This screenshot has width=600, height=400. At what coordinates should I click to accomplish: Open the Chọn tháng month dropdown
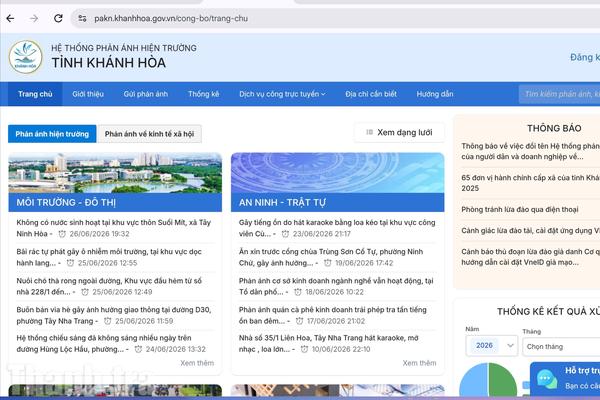(x=561, y=347)
